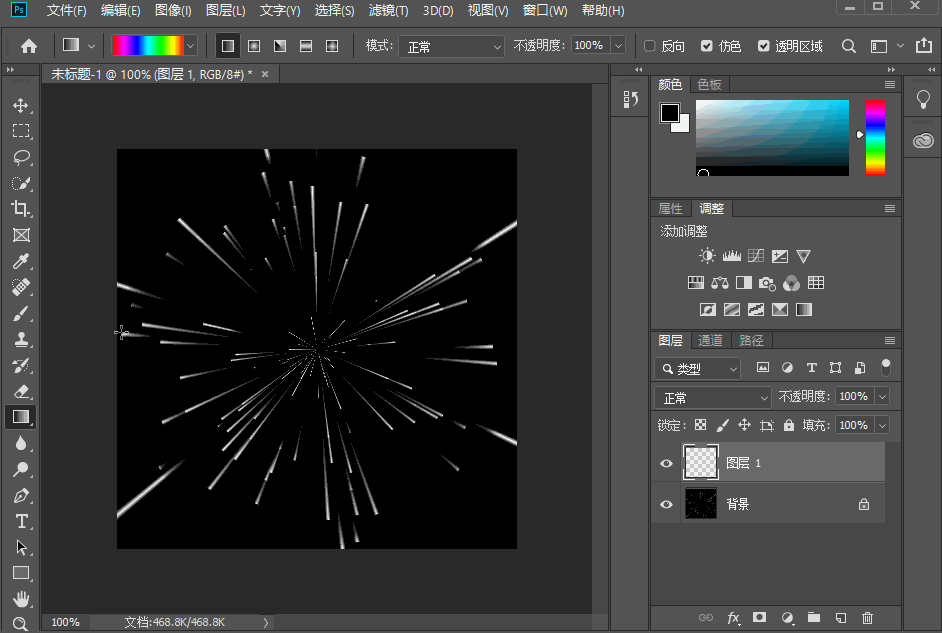Switch to the 属性 panel tab
This screenshot has height=633, width=942.
(670, 209)
